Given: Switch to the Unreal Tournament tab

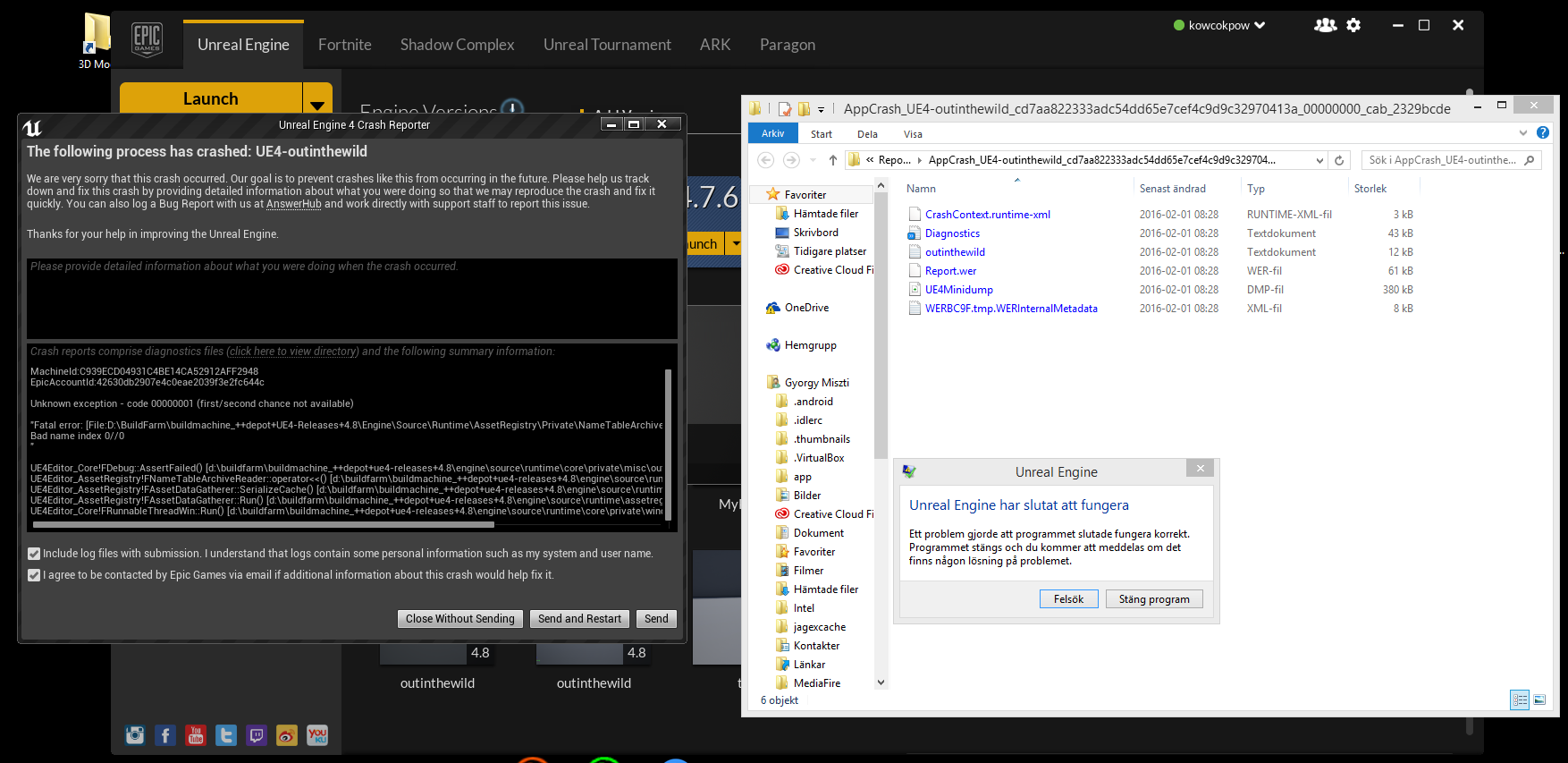Looking at the screenshot, I should pyautogui.click(x=607, y=45).
